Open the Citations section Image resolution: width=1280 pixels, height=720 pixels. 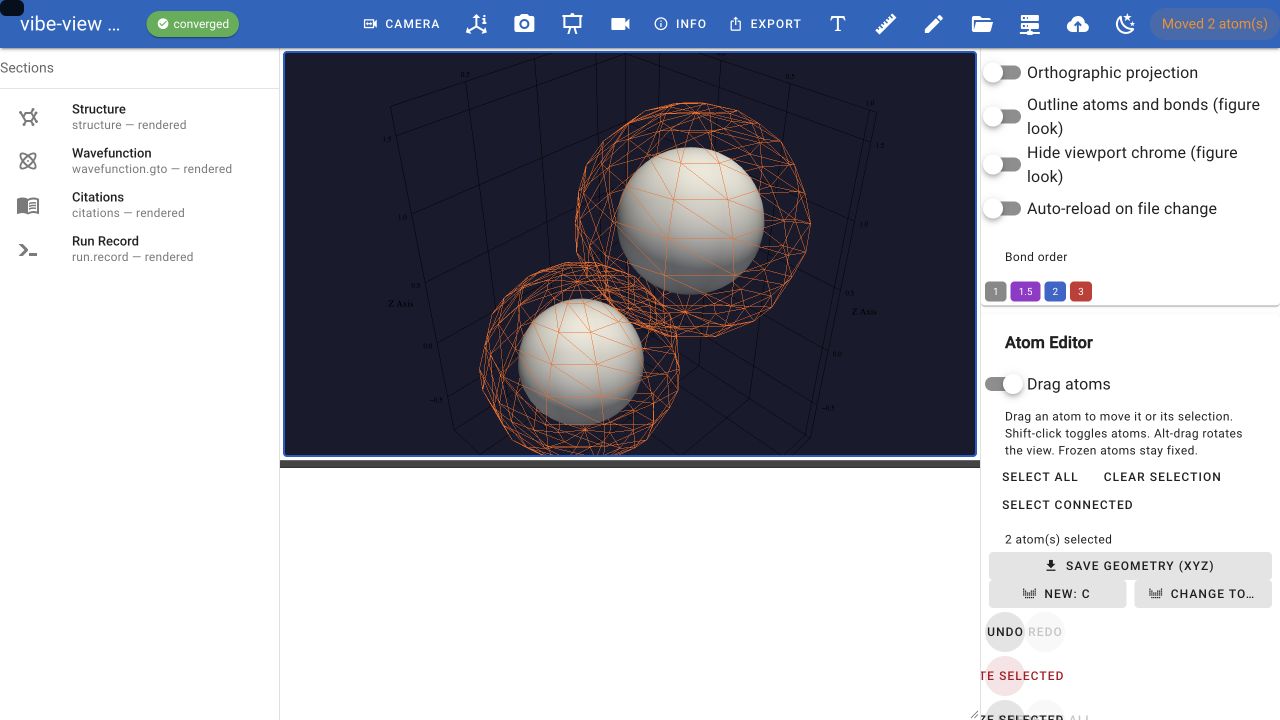(139, 205)
